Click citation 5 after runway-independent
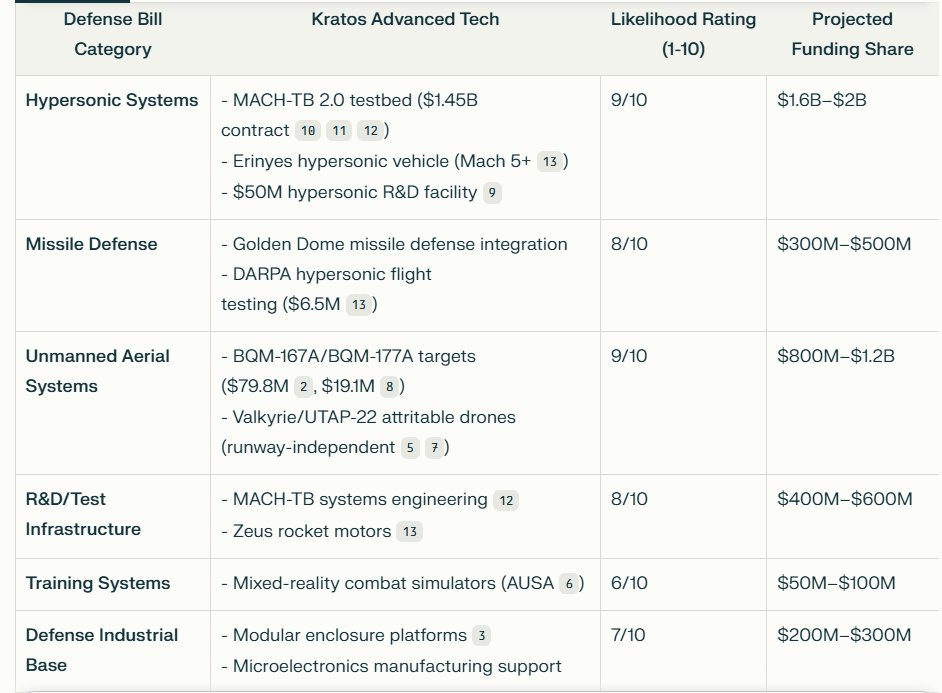942x693 pixels. click(410, 447)
